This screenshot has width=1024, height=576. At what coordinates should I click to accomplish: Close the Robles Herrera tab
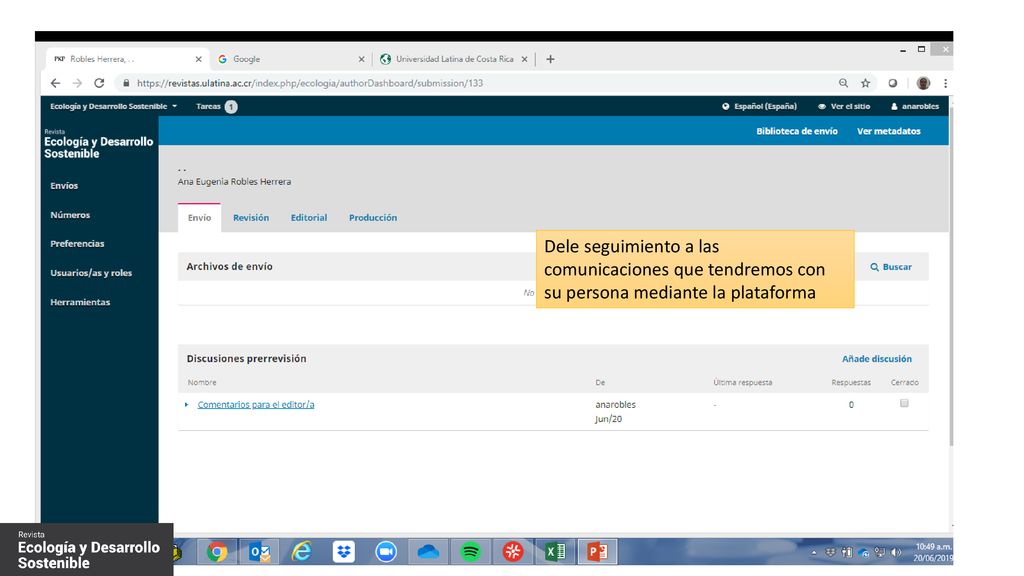[199, 59]
